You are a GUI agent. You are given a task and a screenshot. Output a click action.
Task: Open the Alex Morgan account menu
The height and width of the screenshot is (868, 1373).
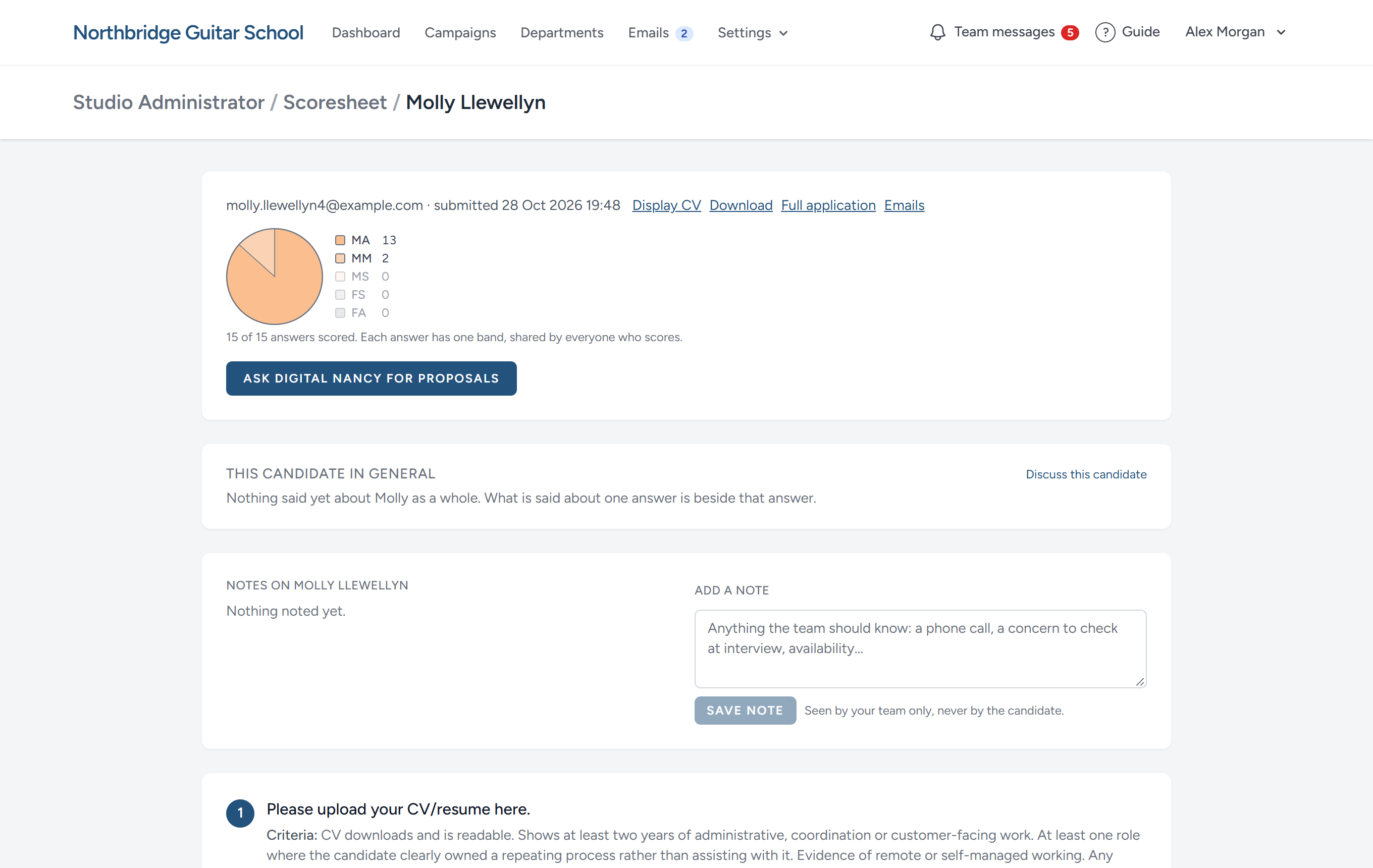(x=1235, y=32)
